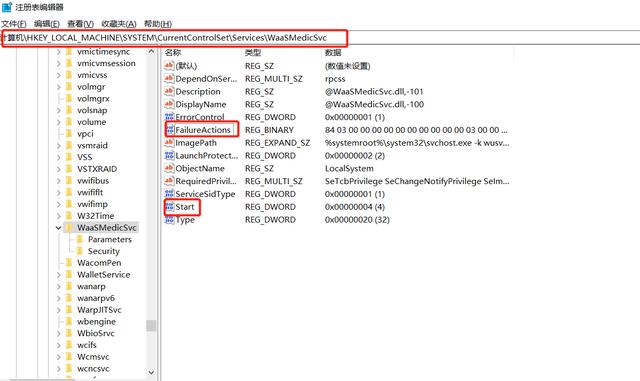Screen dimensions: 640x381
Task: Click the @WaaSMedicSvc.dll,-101 data cell
Action: pyautogui.click(x=374, y=91)
